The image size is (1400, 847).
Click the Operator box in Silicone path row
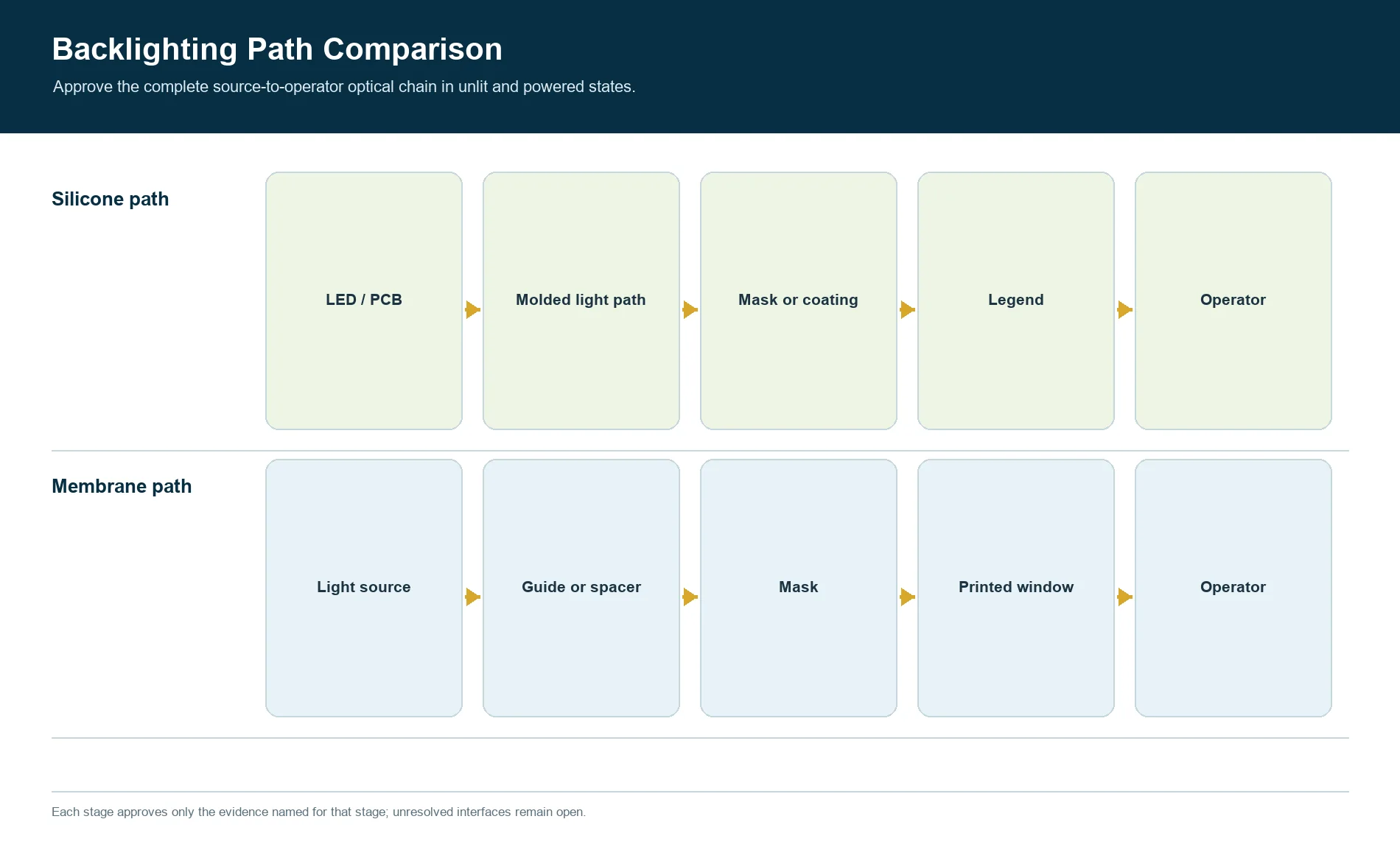click(1233, 301)
